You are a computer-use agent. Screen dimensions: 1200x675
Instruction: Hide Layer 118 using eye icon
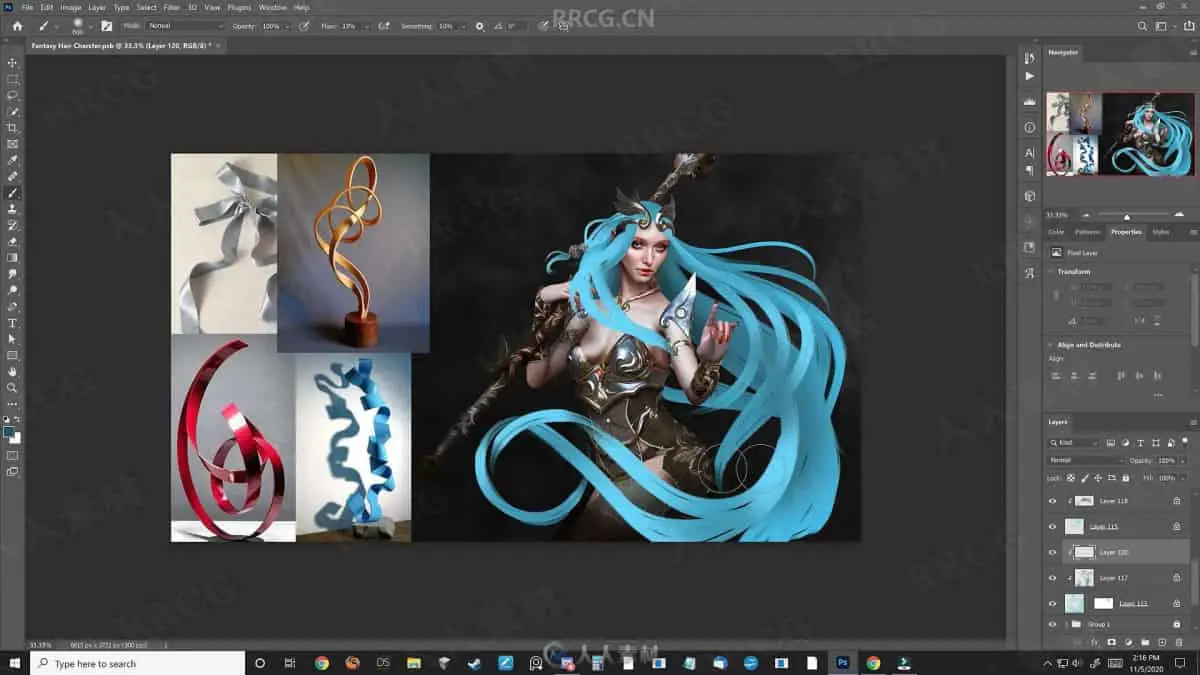pyautogui.click(x=1052, y=501)
